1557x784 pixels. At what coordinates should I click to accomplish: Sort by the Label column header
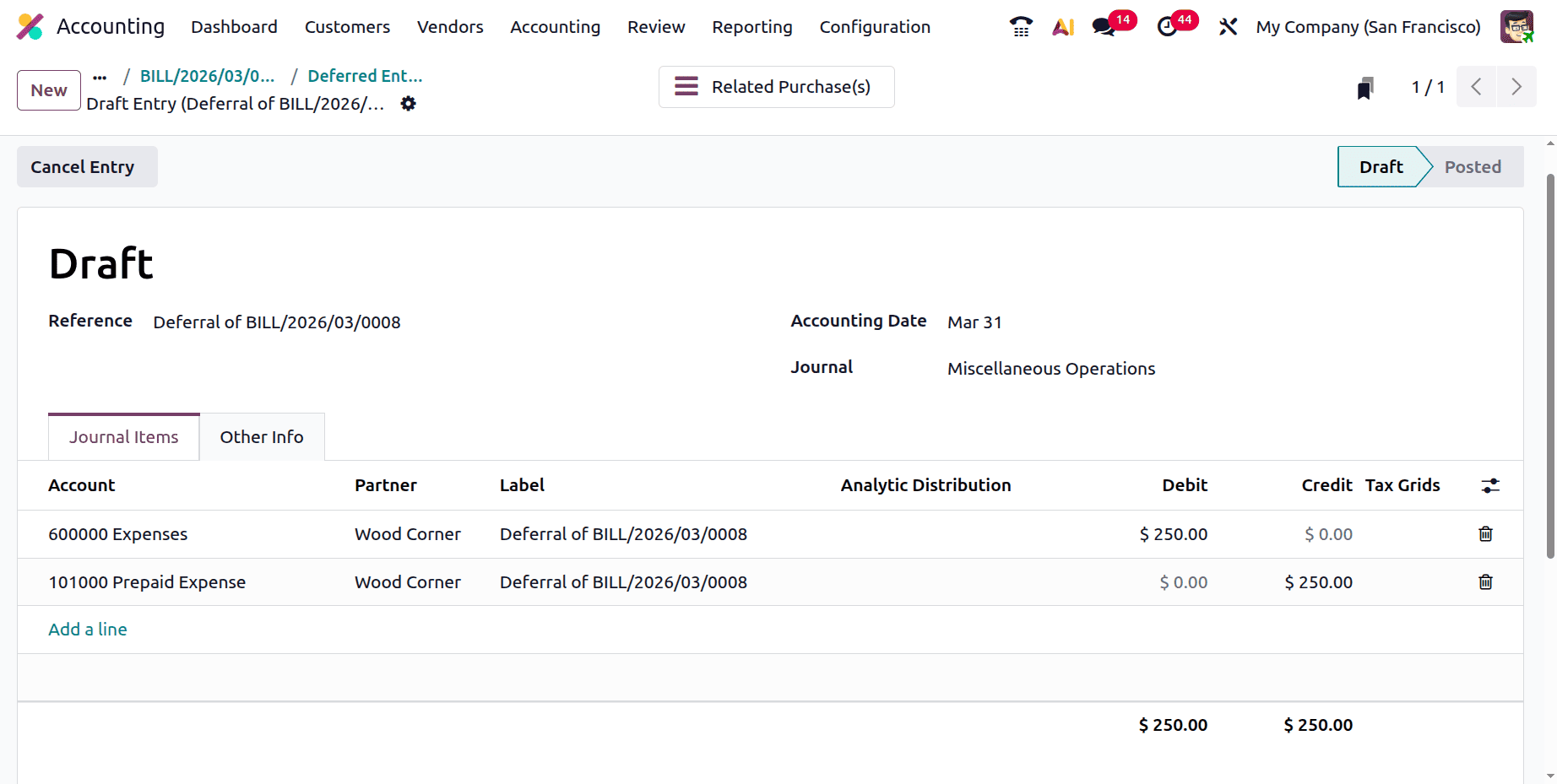click(522, 485)
